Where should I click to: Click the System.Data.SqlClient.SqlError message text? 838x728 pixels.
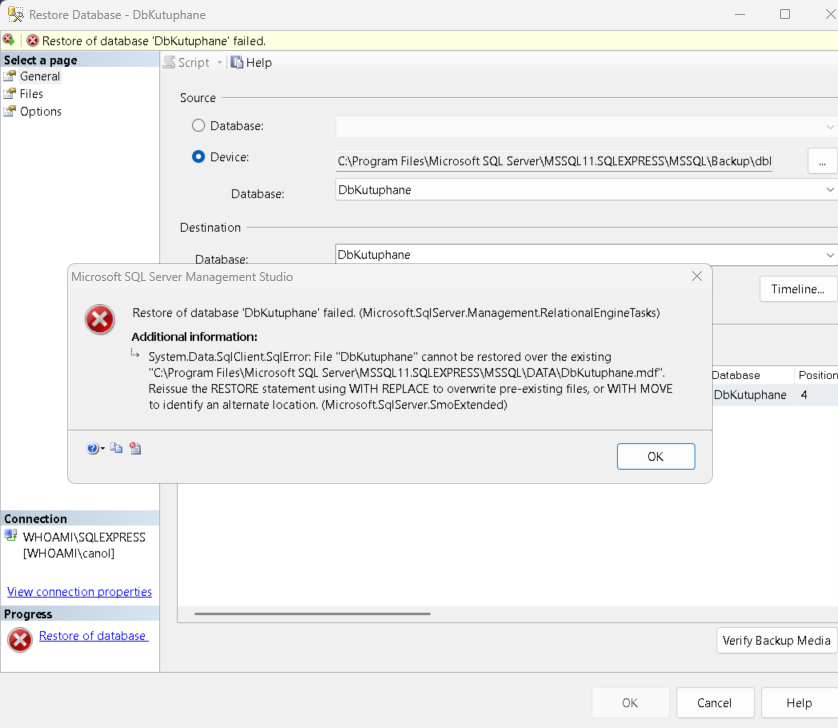click(410, 381)
